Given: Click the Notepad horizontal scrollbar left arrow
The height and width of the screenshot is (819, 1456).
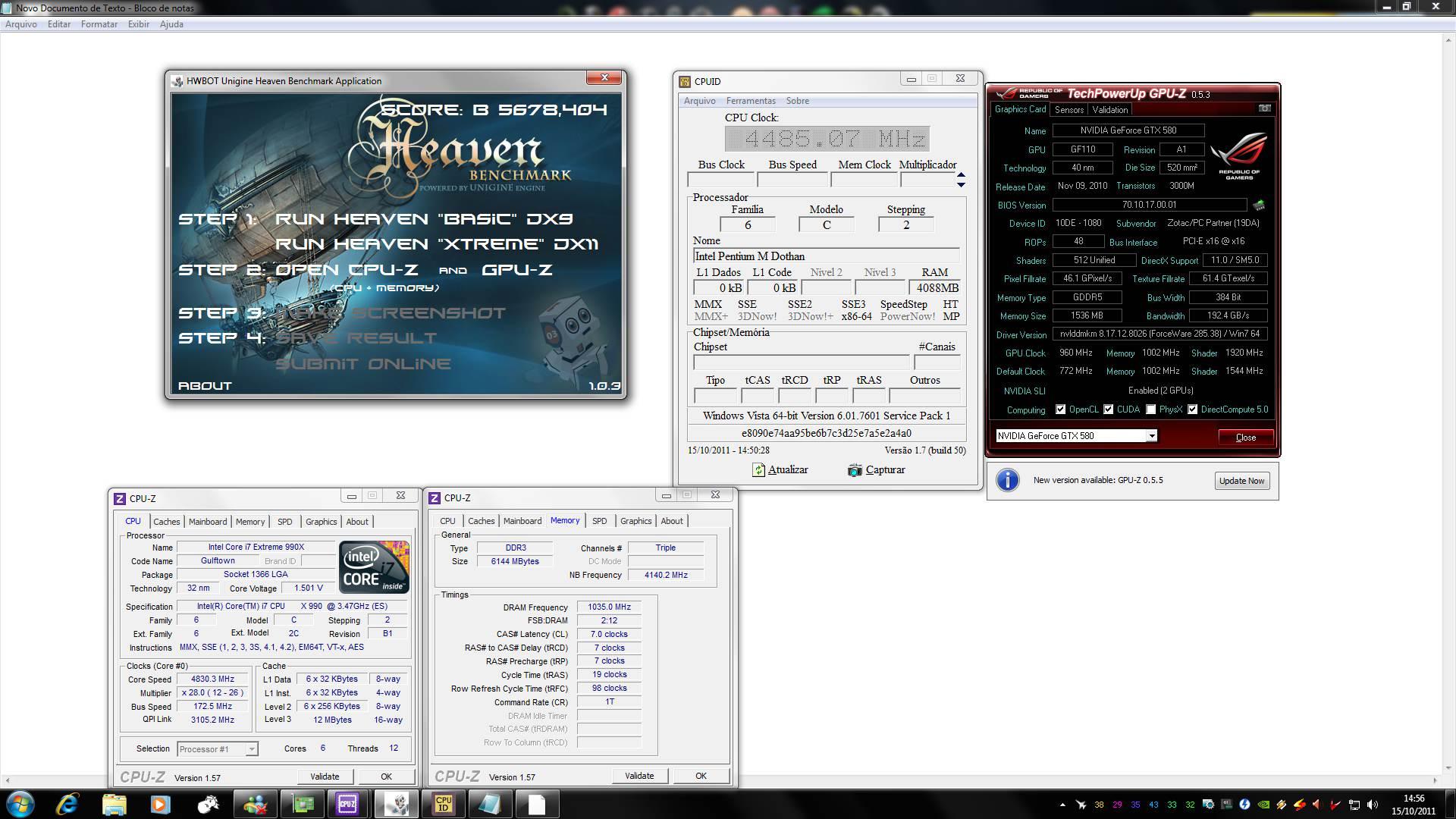Looking at the screenshot, I should pyautogui.click(x=8, y=780).
